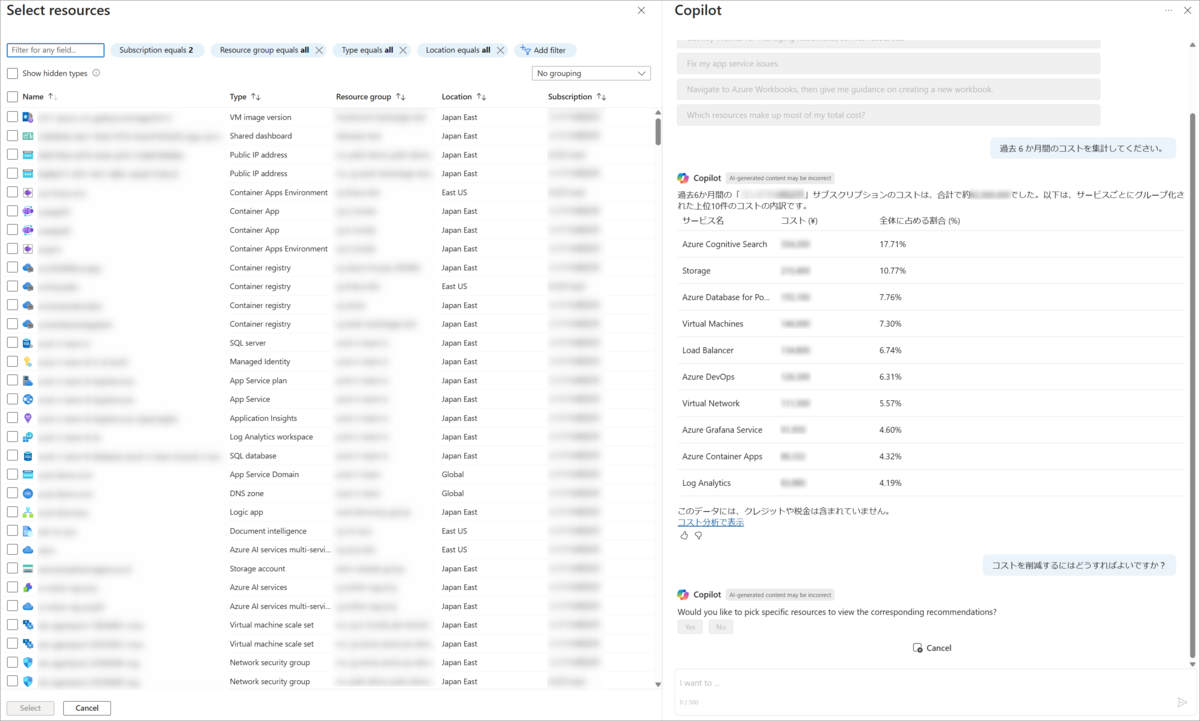This screenshot has height=721, width=1200.
Task: Click the Select button at bottom
Action: click(31, 708)
